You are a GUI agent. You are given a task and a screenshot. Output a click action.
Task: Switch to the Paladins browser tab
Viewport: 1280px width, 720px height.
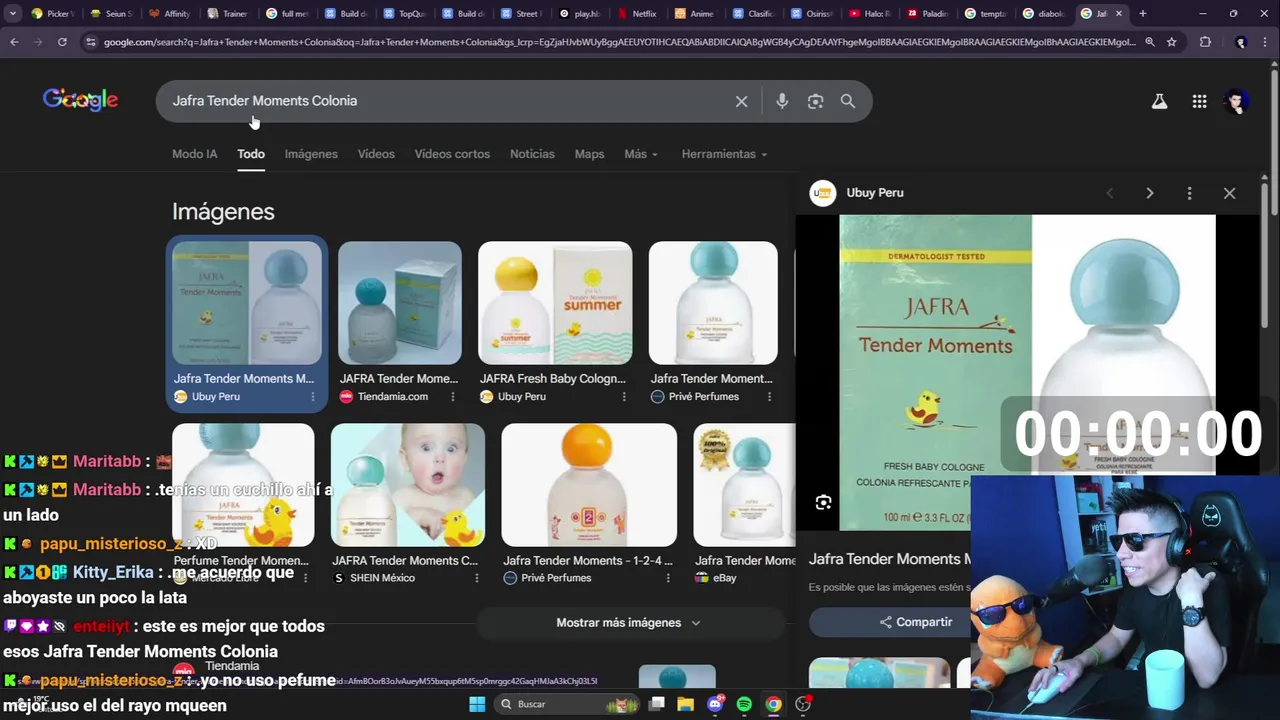click(927, 14)
